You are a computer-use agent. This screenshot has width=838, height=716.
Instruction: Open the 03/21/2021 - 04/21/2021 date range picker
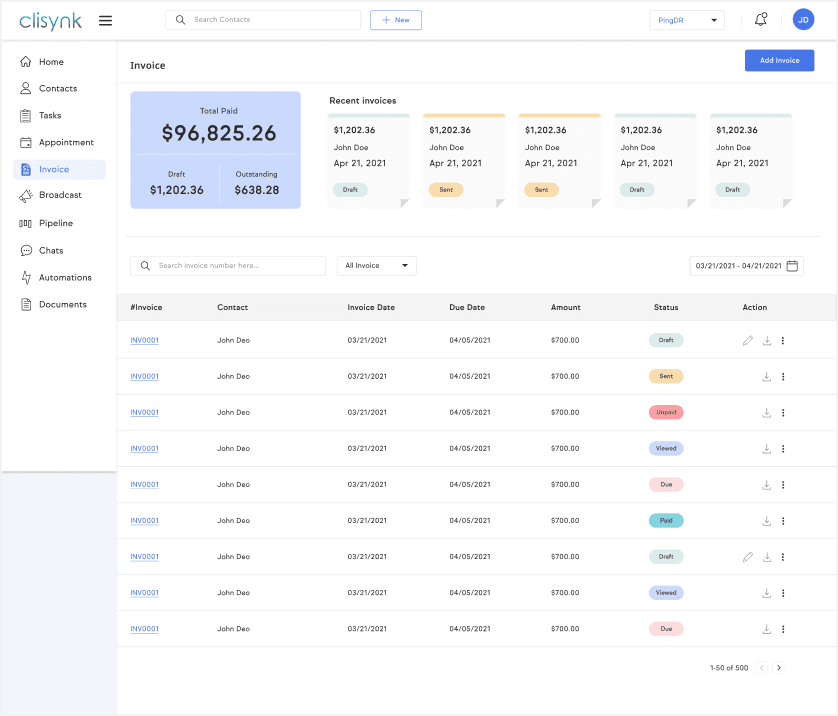[746, 266]
